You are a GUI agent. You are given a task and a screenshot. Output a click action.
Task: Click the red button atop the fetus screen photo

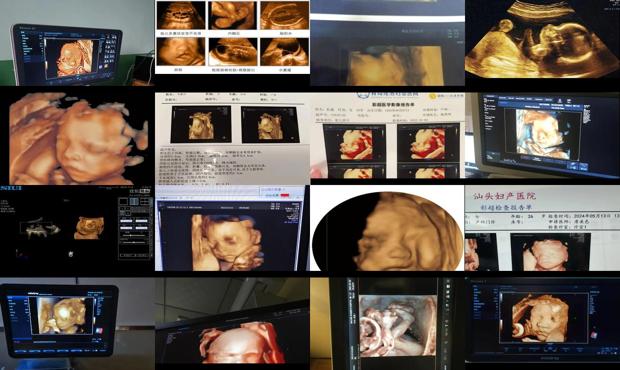pos(284,195)
